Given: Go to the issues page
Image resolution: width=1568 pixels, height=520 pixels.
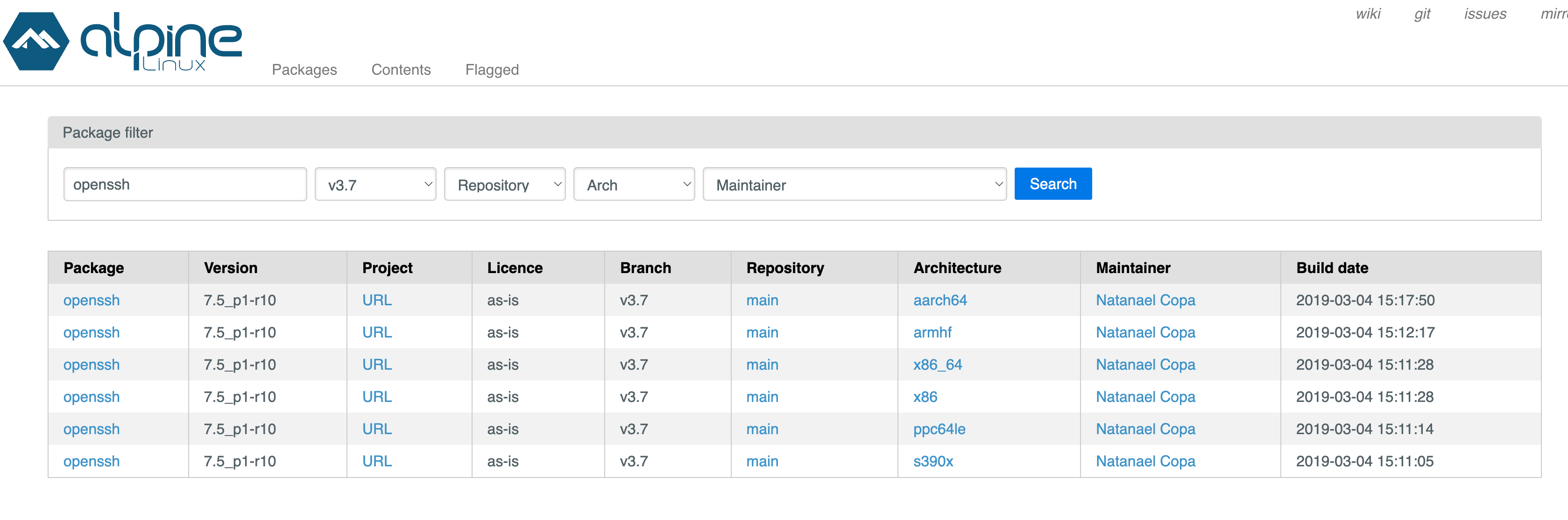Looking at the screenshot, I should click(1484, 14).
